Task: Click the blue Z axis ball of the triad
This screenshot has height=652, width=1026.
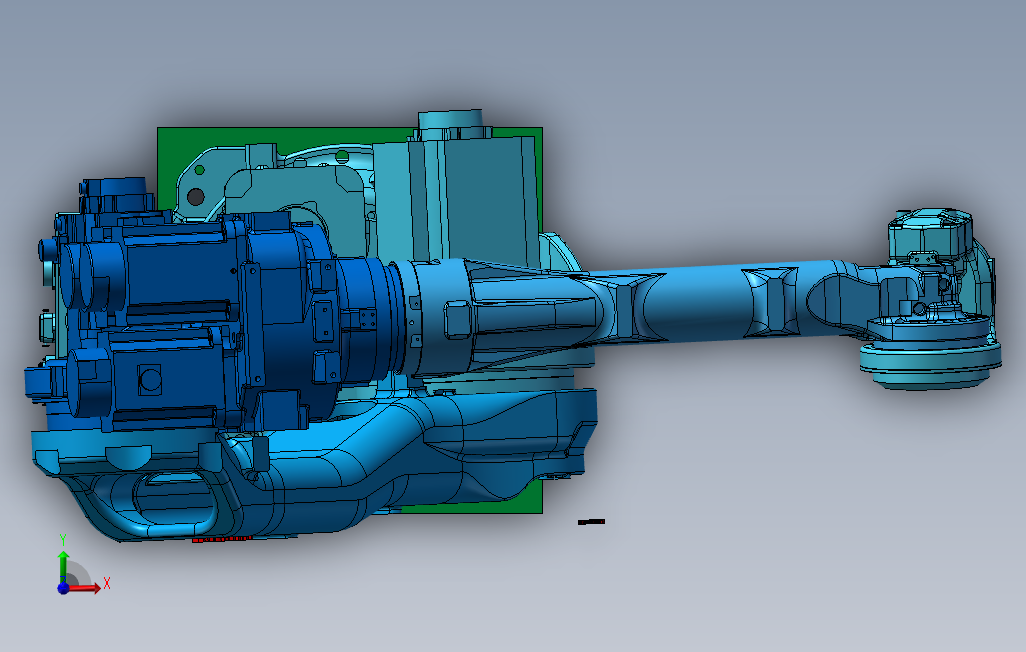Action: tap(63, 588)
